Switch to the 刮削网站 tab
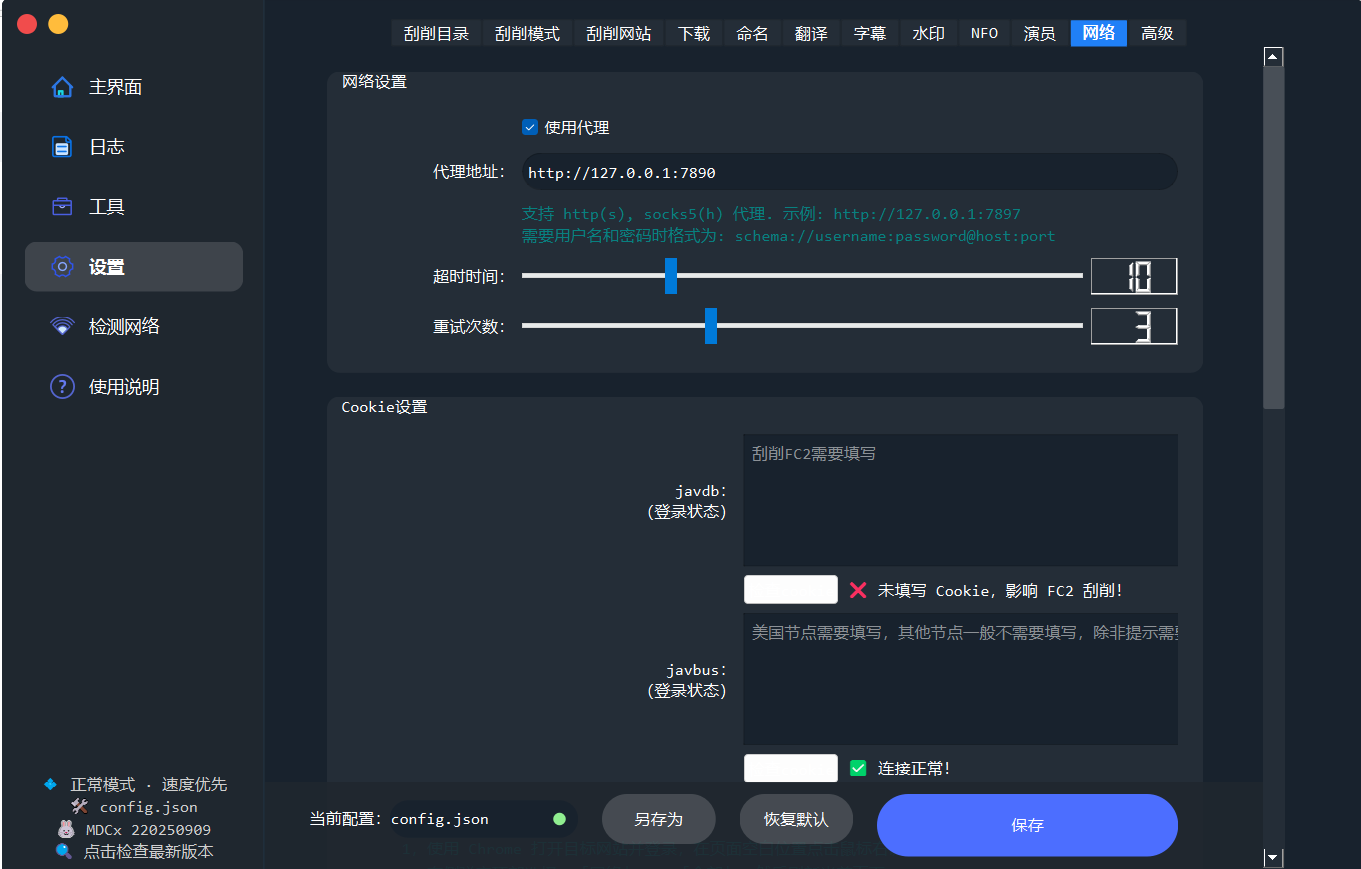 [618, 33]
